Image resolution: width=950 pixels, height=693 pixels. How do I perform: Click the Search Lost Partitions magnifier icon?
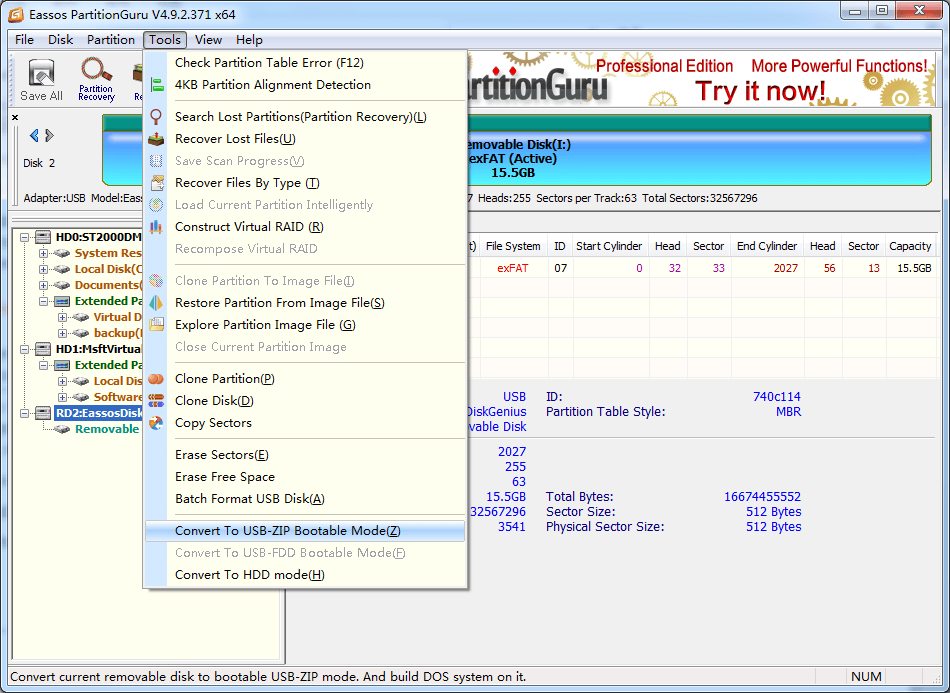tap(156, 116)
